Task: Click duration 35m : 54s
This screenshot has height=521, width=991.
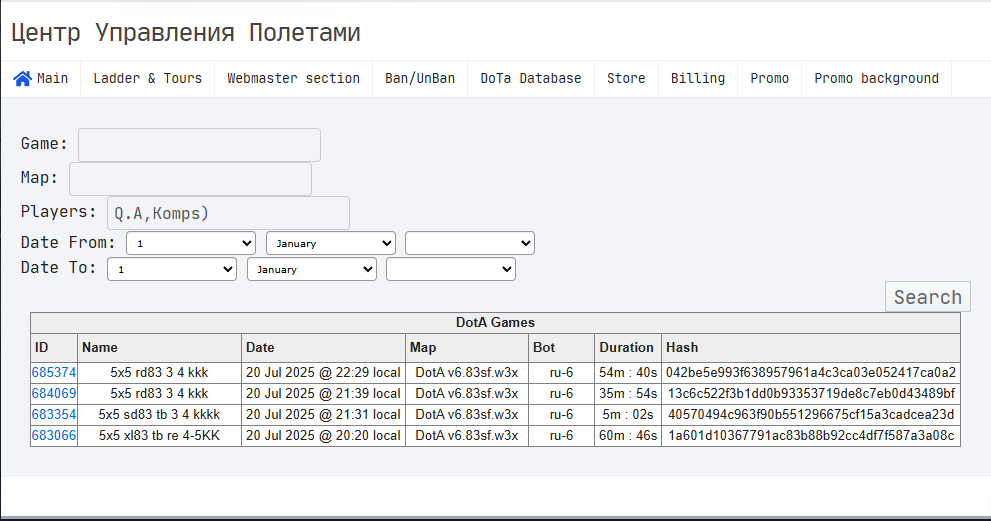Action: coord(628,393)
